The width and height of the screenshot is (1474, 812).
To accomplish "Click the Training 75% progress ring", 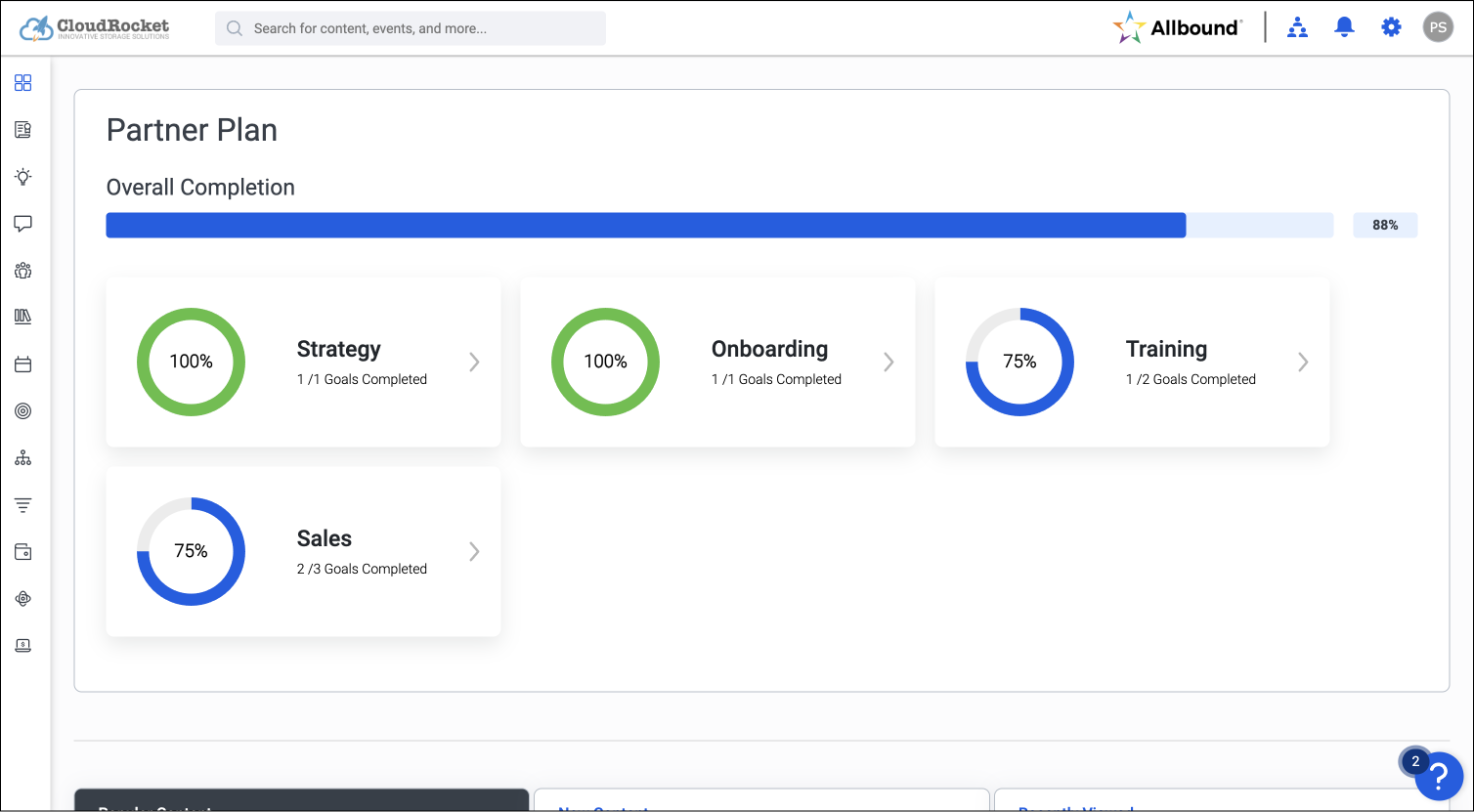I will 1019,362.
